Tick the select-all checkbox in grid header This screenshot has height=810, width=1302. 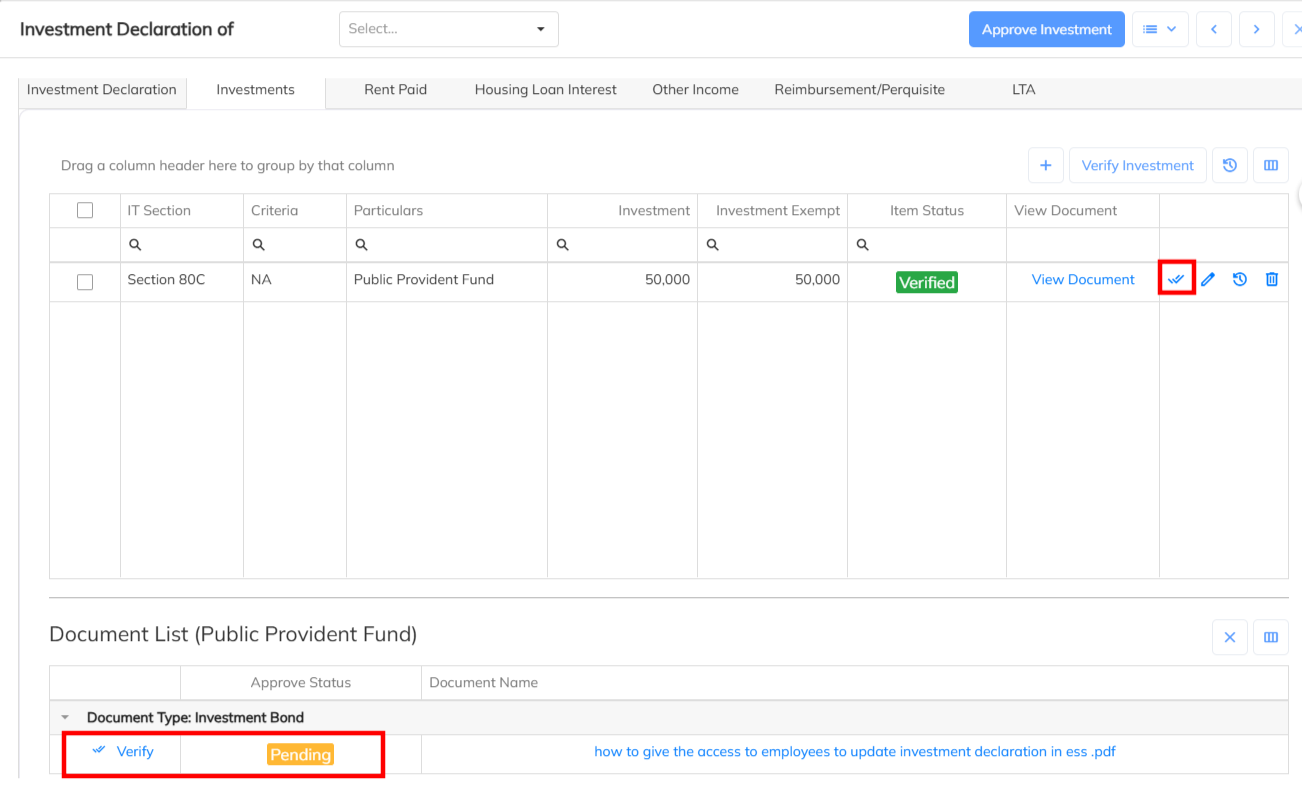(85, 211)
